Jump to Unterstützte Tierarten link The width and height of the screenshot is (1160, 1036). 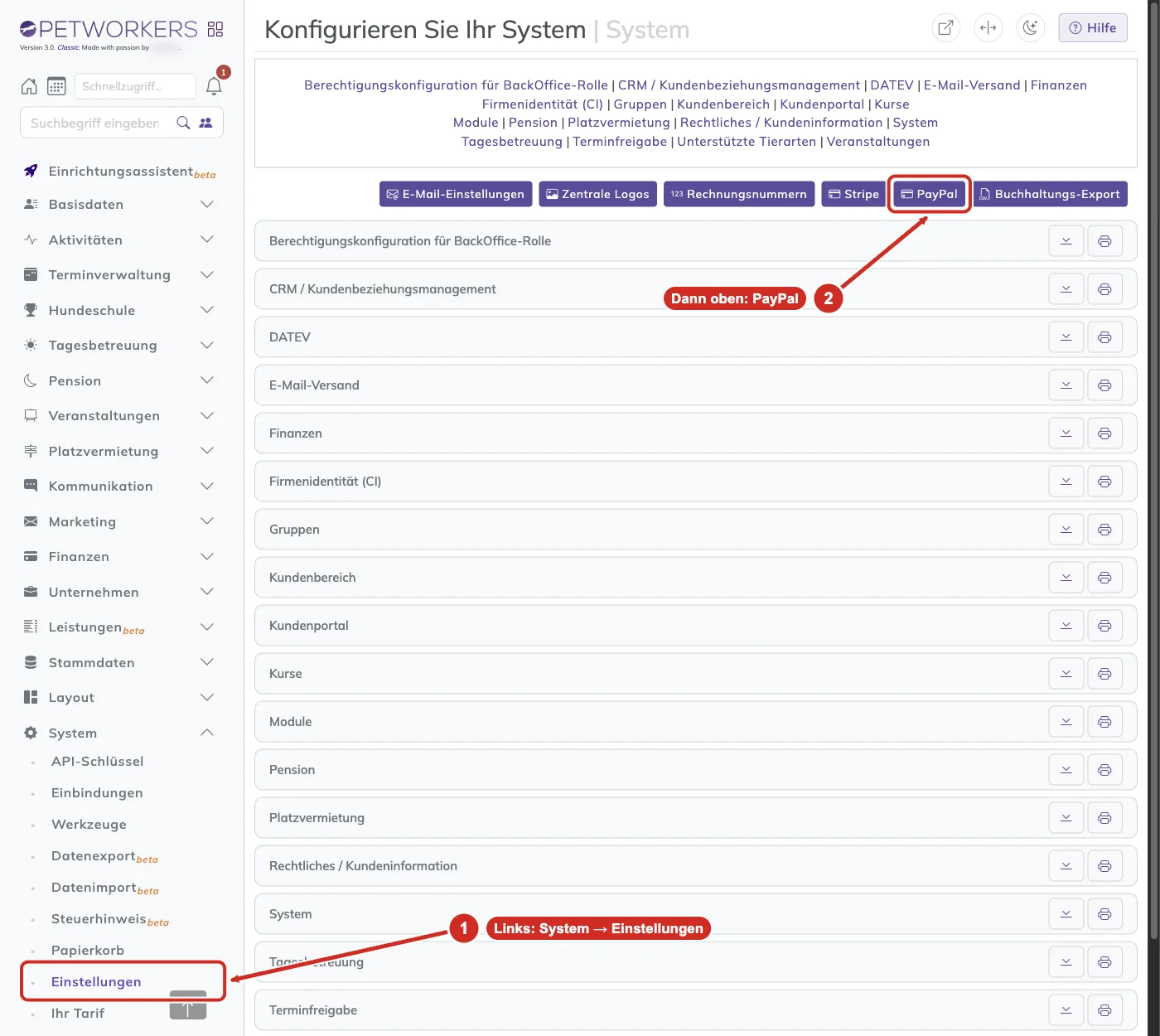coord(747,142)
